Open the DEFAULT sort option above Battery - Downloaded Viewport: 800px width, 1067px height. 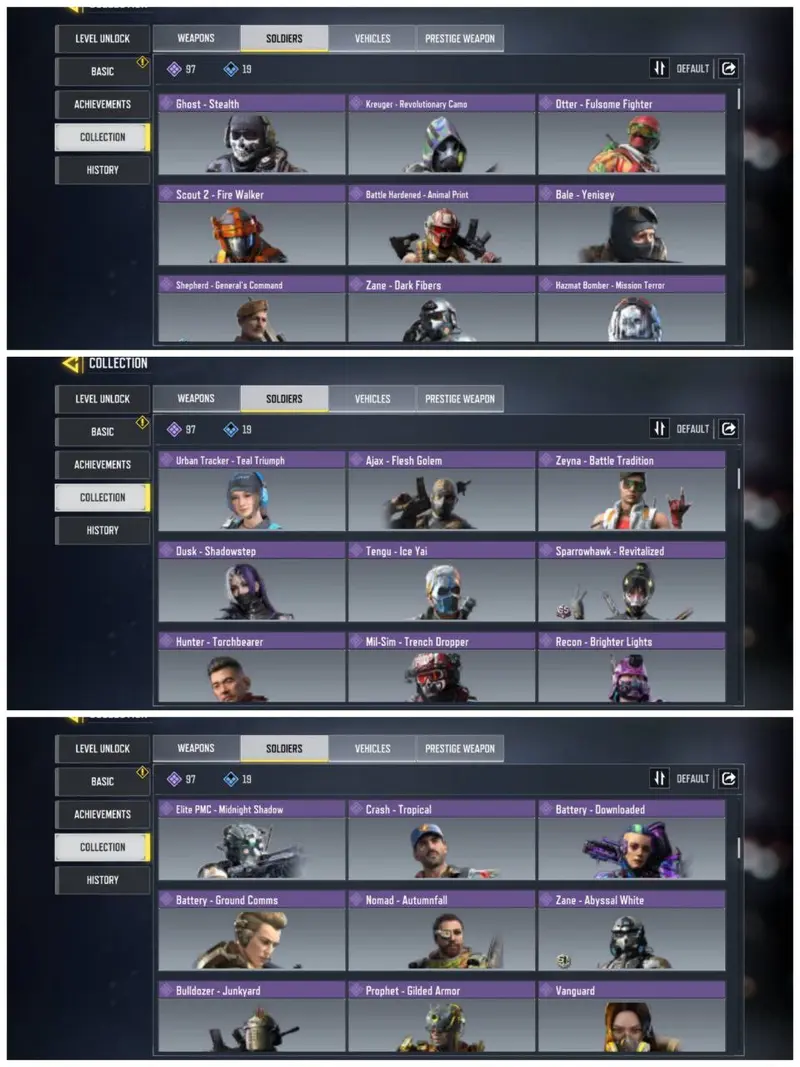(693, 778)
